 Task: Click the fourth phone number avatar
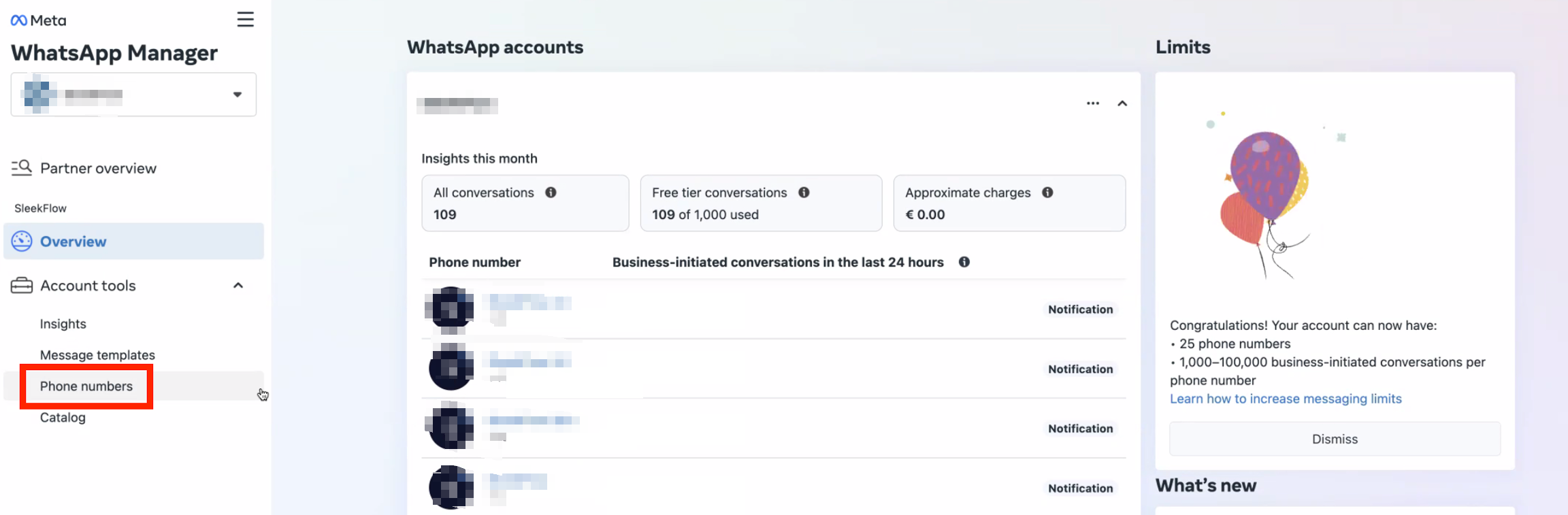pos(451,487)
